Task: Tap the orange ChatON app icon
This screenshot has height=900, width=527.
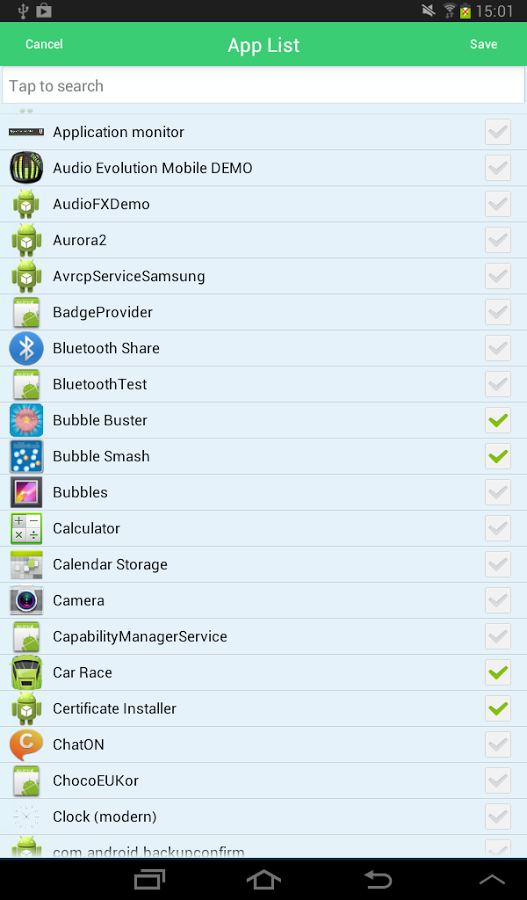Action: [26, 745]
